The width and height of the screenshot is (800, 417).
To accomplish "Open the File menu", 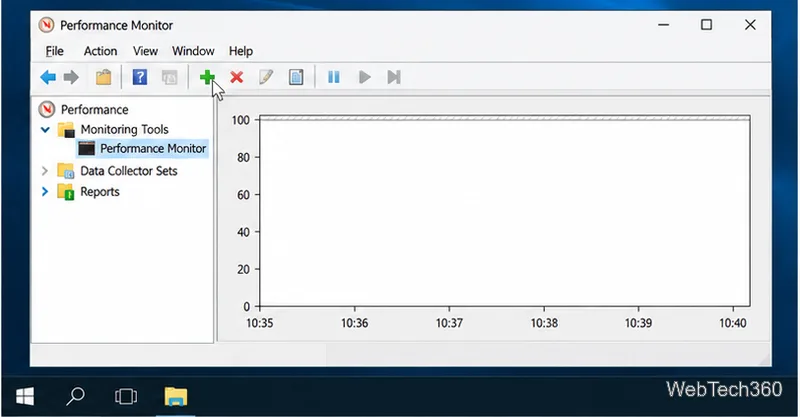I will [55, 51].
